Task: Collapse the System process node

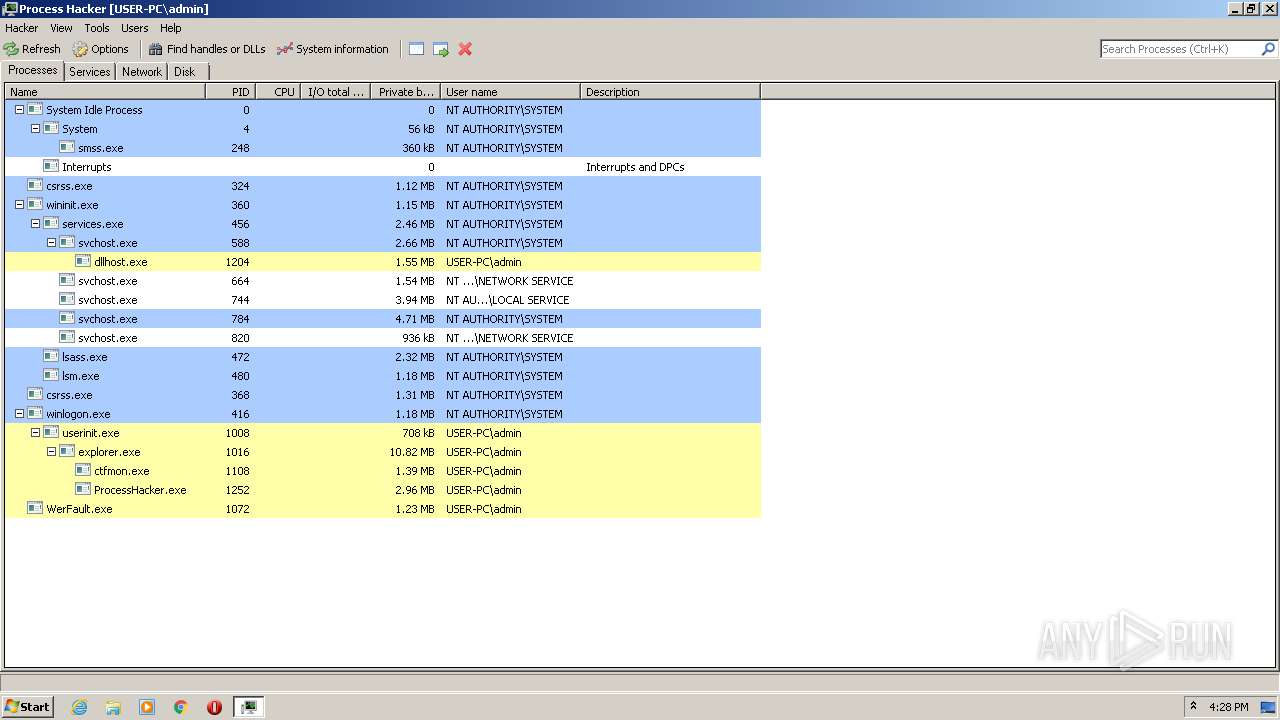Action: 35,129
